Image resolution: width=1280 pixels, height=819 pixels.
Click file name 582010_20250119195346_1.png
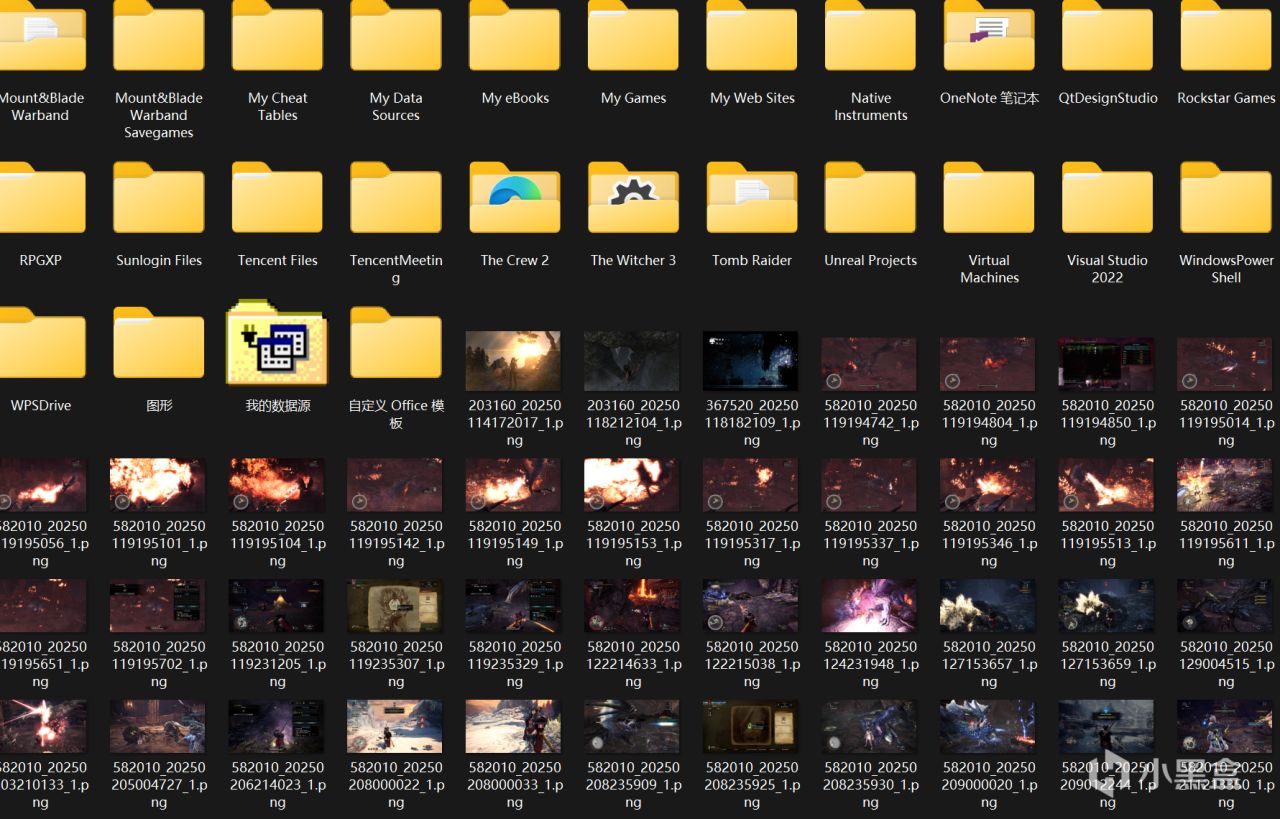989,544
